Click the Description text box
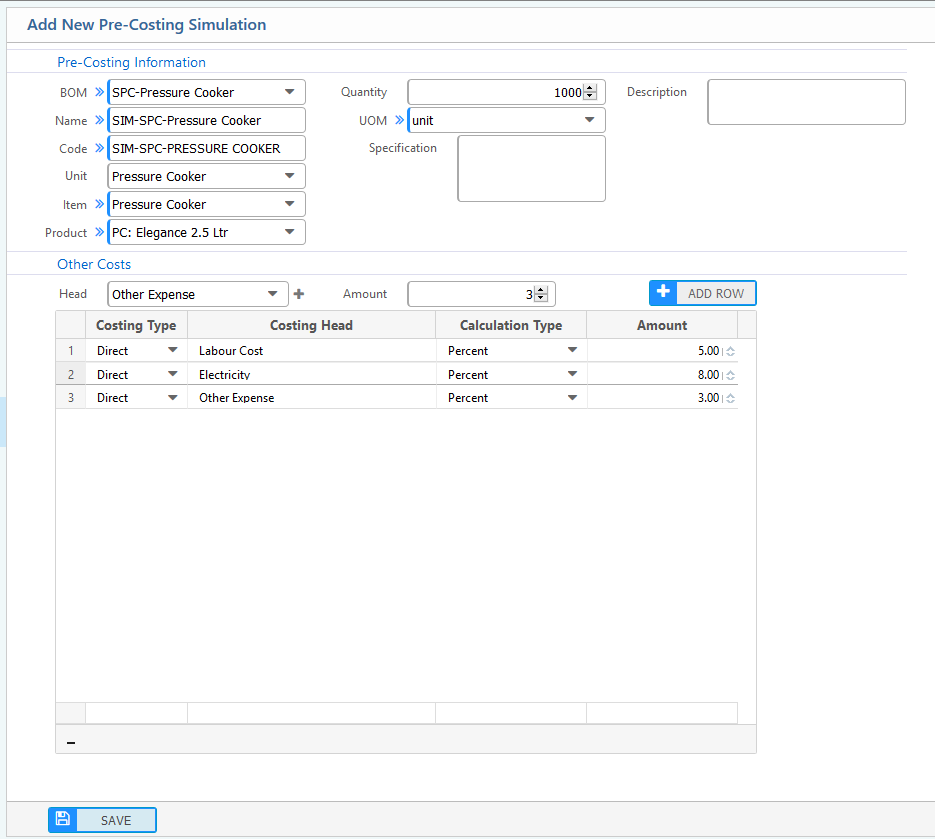This screenshot has height=839, width=935. pos(806,102)
